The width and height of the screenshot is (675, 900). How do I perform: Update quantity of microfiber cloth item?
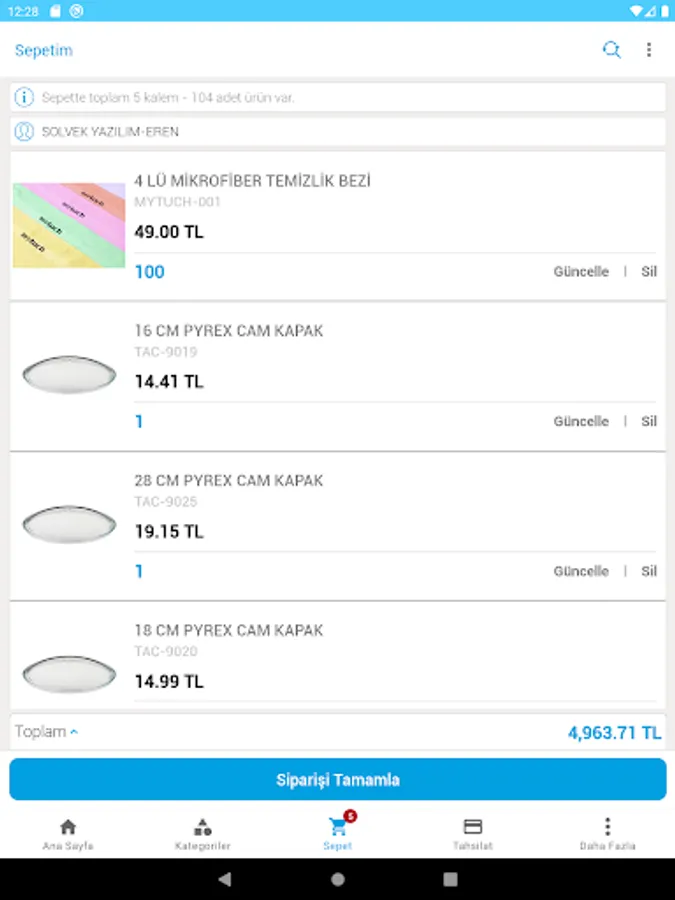point(581,272)
